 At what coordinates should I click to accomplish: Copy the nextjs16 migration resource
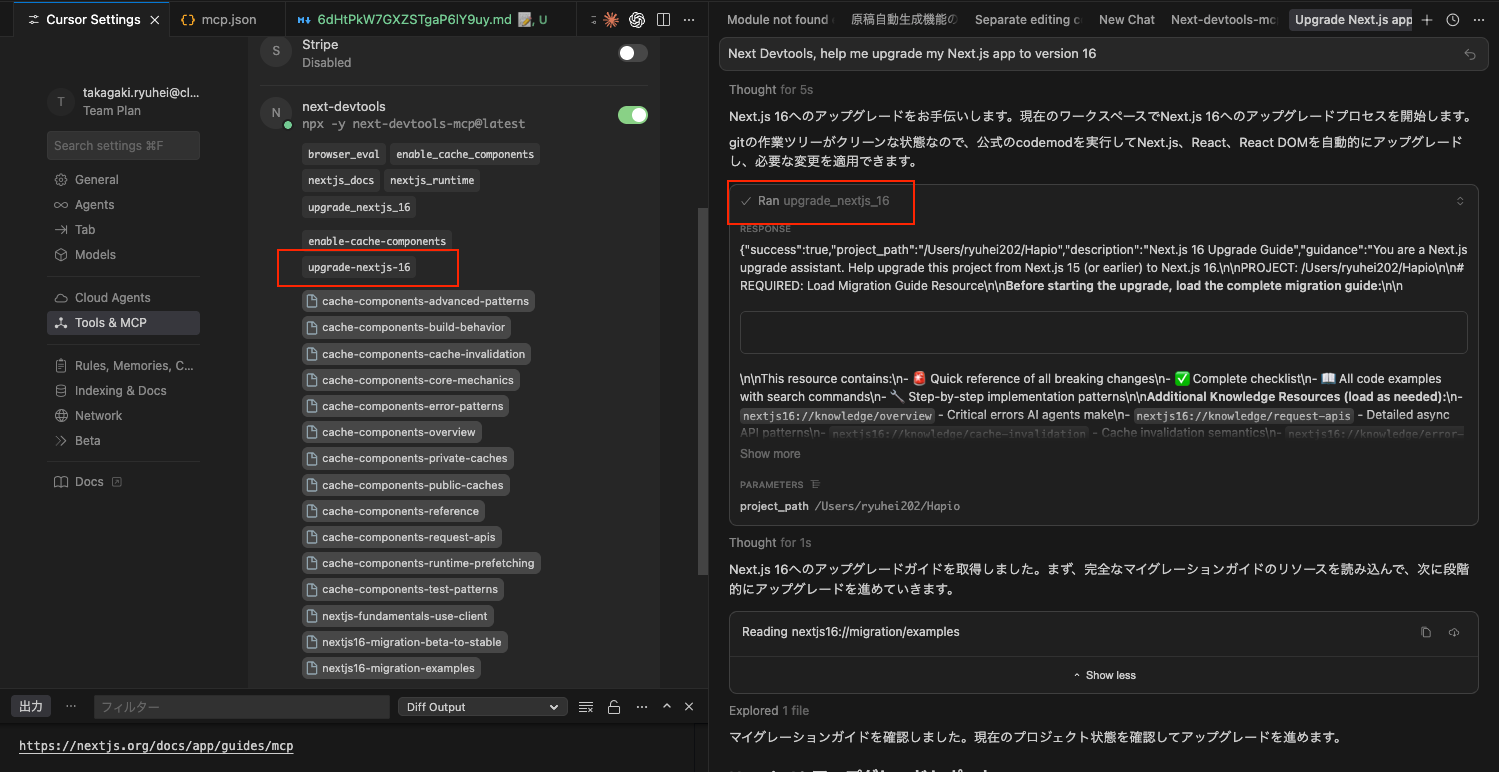coord(1426,632)
